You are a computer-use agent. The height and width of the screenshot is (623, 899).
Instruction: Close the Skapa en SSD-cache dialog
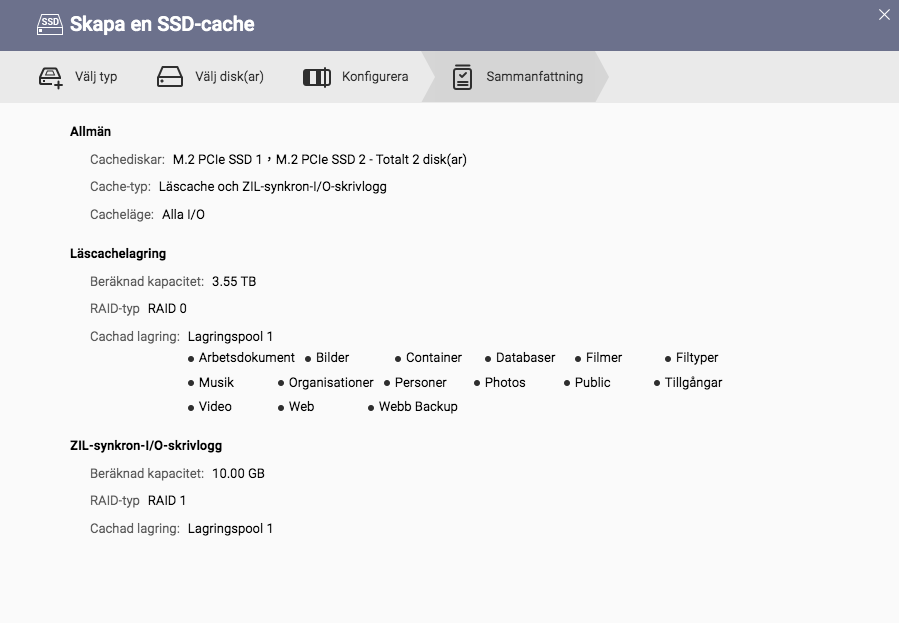(883, 15)
